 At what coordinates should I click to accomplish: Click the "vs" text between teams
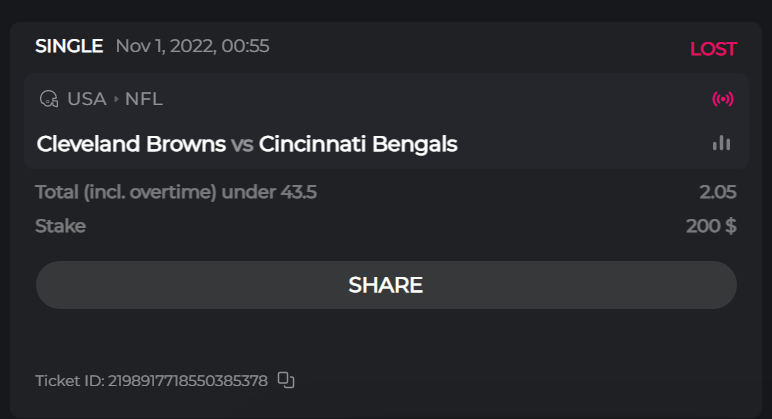pyautogui.click(x=242, y=144)
